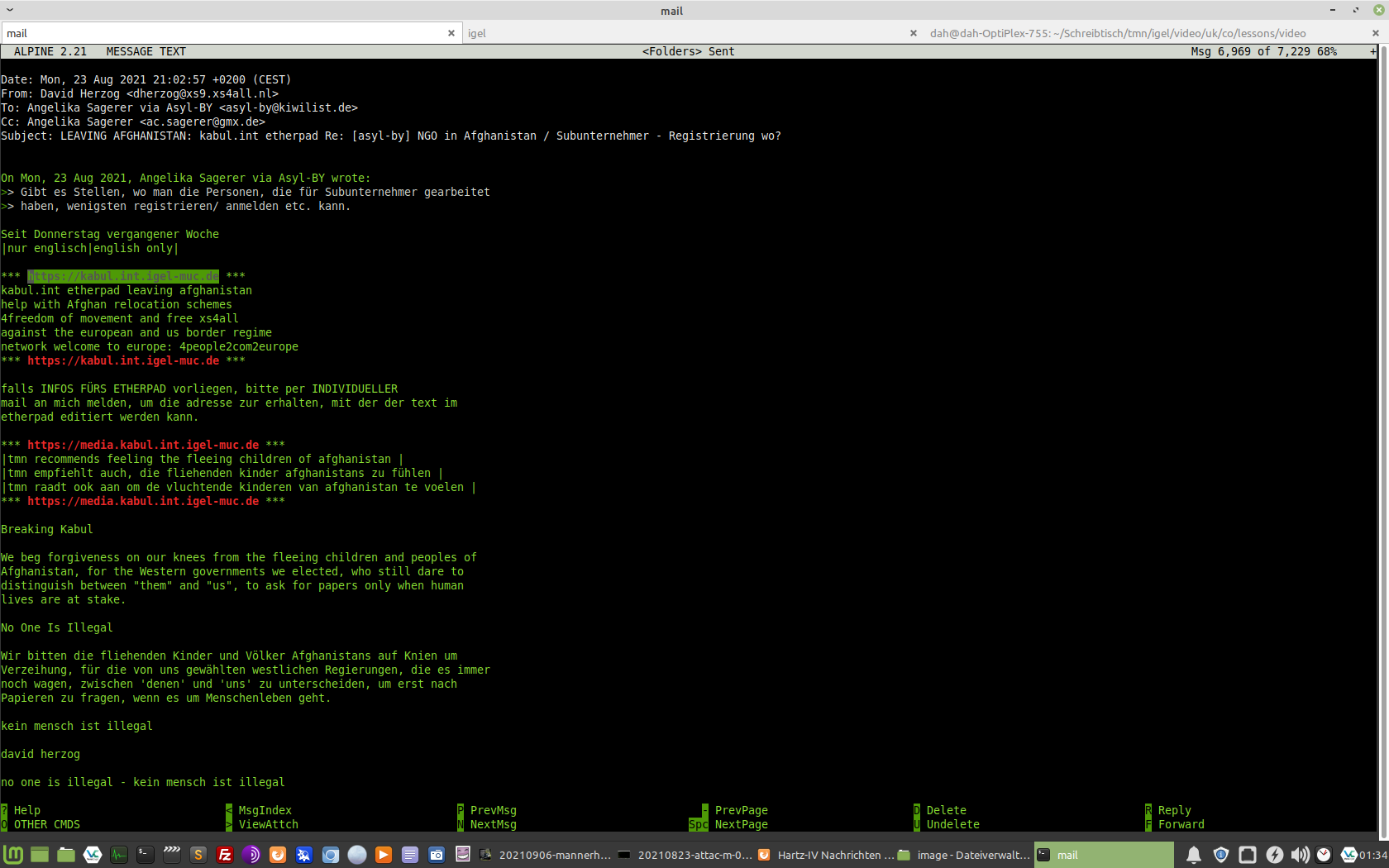Open the terminal window menu arrow

[x=10, y=10]
